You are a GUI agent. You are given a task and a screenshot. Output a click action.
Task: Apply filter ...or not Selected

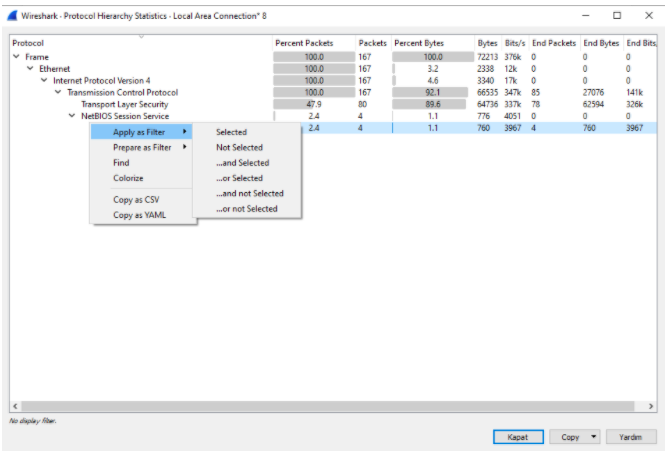(x=247, y=209)
